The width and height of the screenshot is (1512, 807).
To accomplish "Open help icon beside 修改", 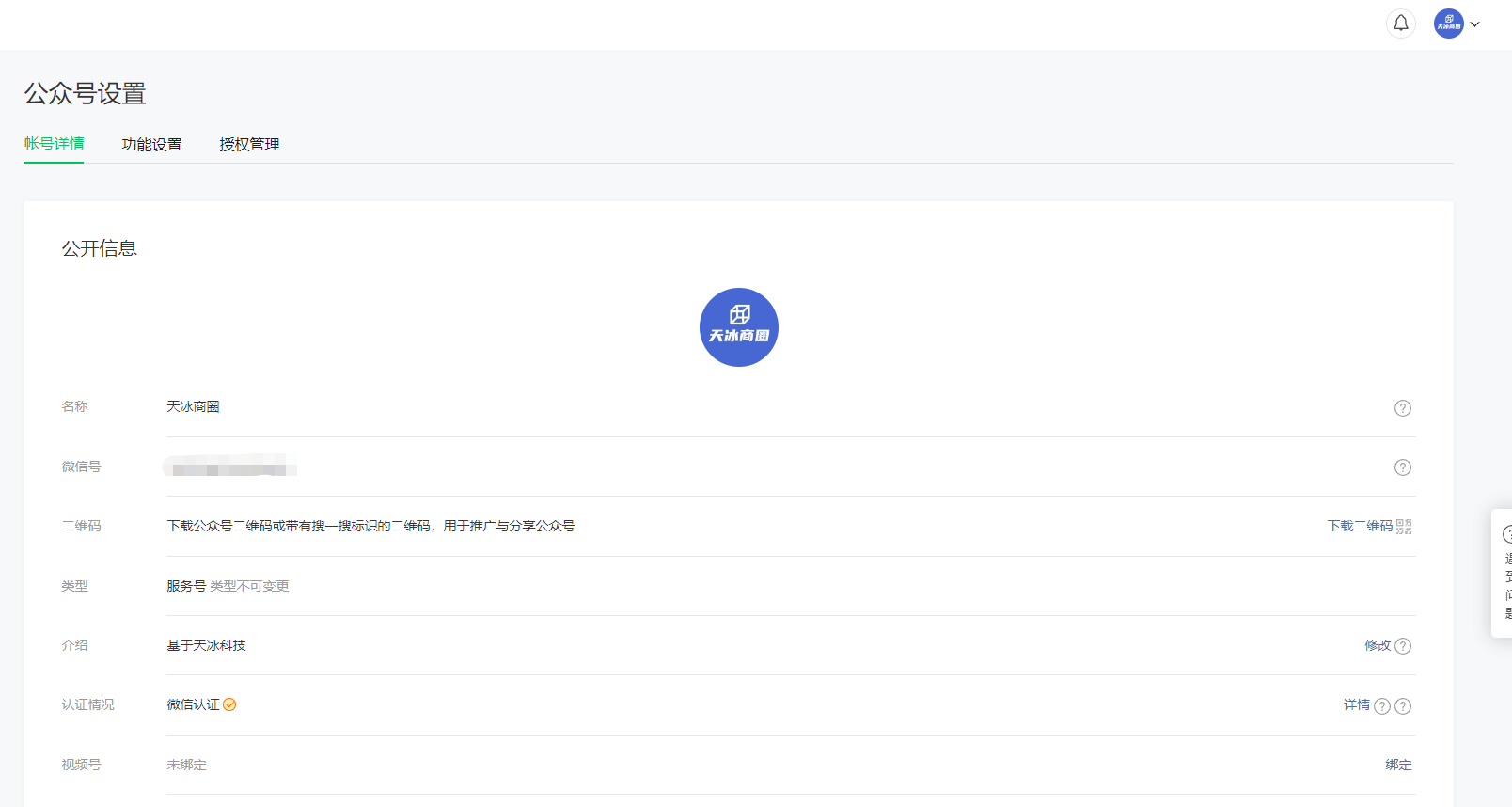I will pos(1403,646).
